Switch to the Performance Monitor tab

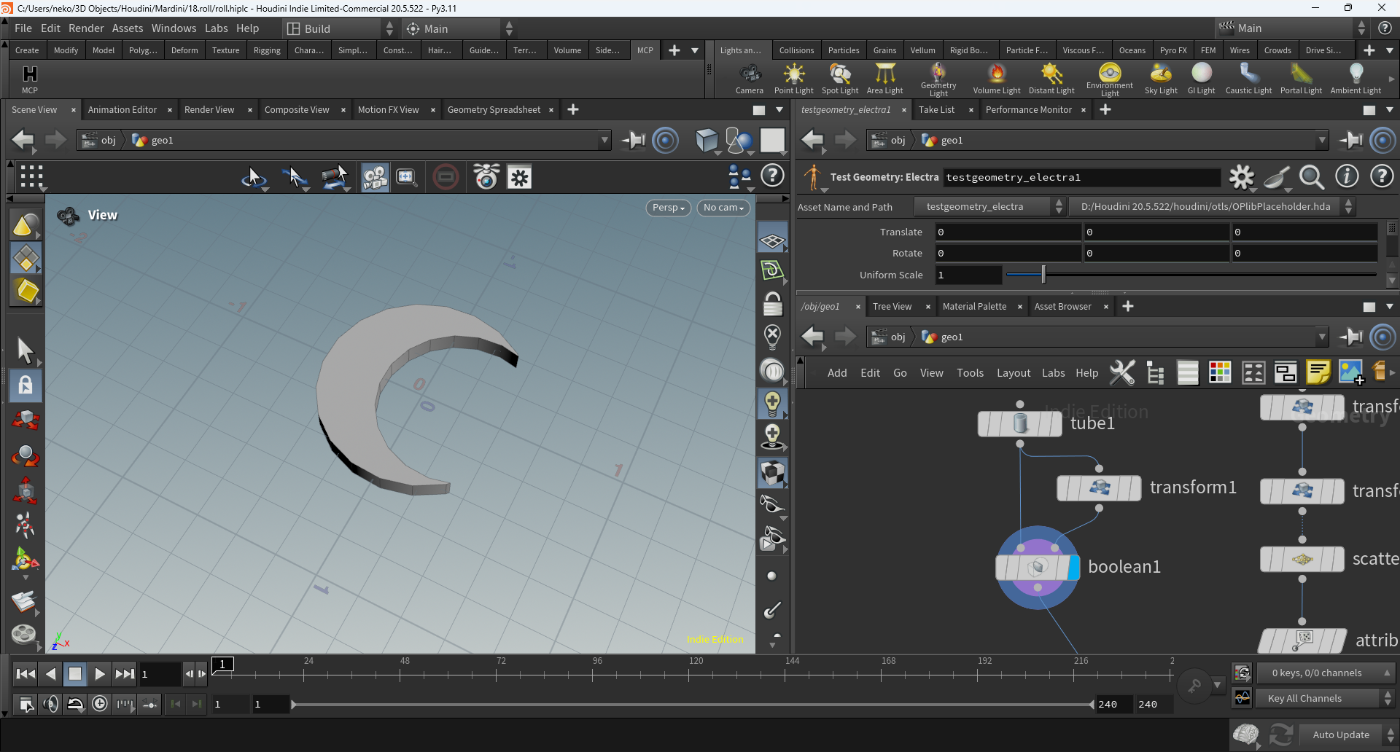click(x=1028, y=110)
